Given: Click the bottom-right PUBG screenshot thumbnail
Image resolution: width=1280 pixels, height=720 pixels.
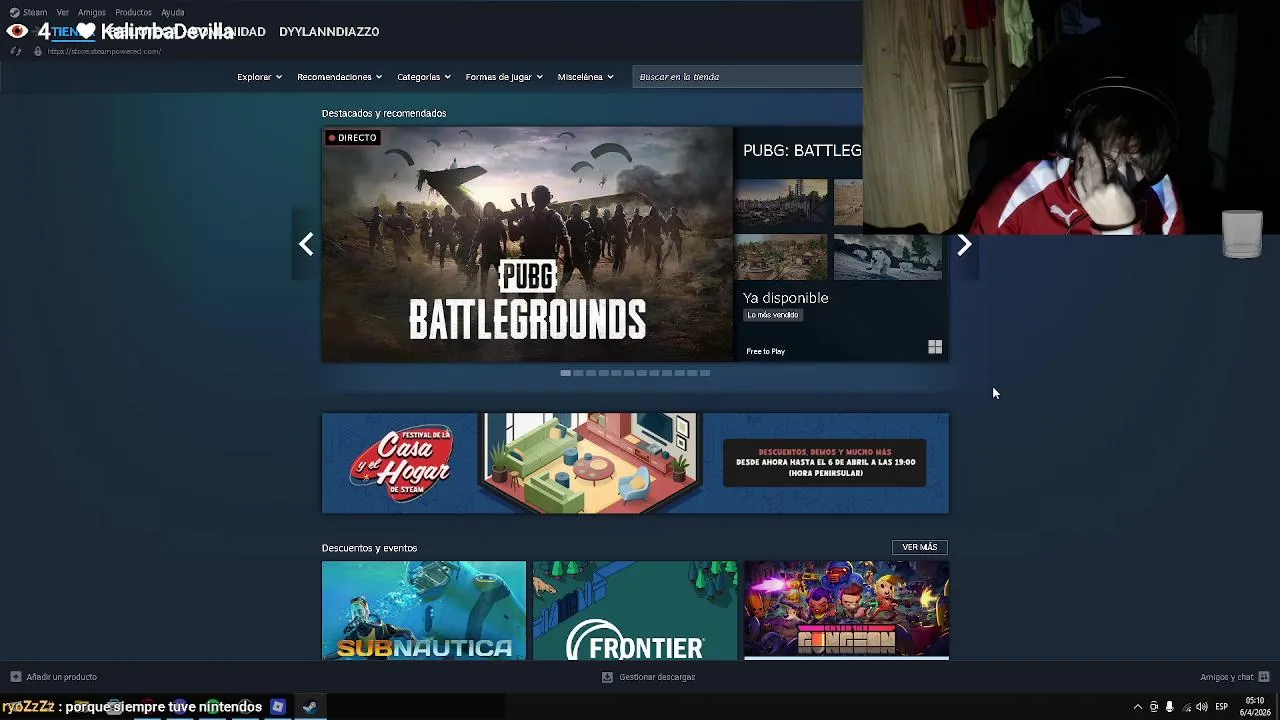Looking at the screenshot, I should click(x=887, y=257).
